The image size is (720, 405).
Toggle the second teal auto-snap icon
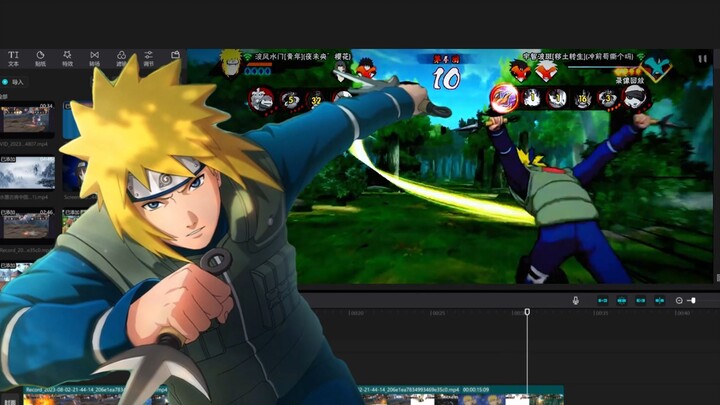(622, 300)
